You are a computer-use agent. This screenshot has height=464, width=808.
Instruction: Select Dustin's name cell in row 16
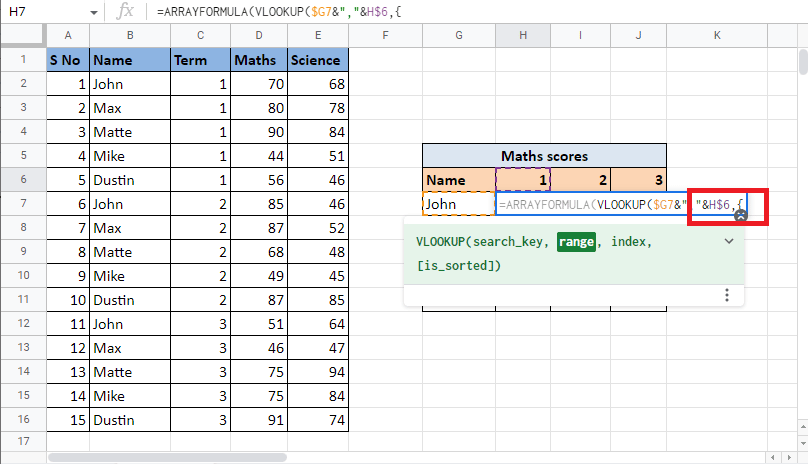[x=129, y=420]
